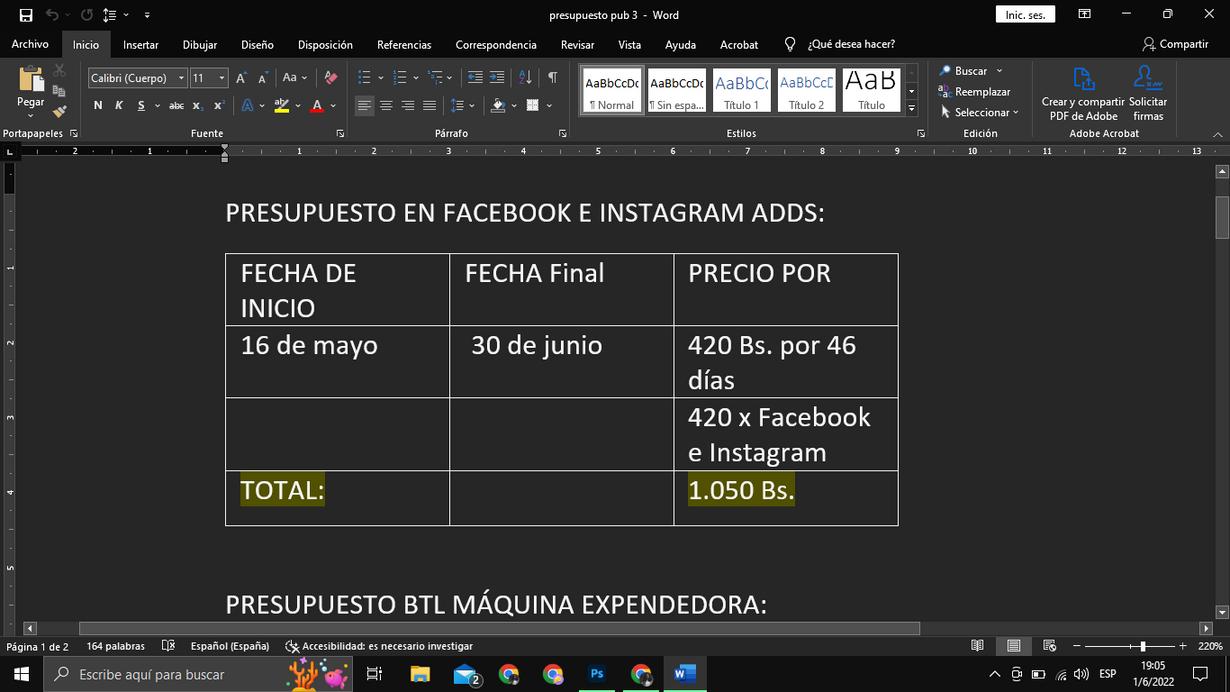Click Solicitar firmas icon
The height and width of the screenshot is (692, 1230).
1148,94
